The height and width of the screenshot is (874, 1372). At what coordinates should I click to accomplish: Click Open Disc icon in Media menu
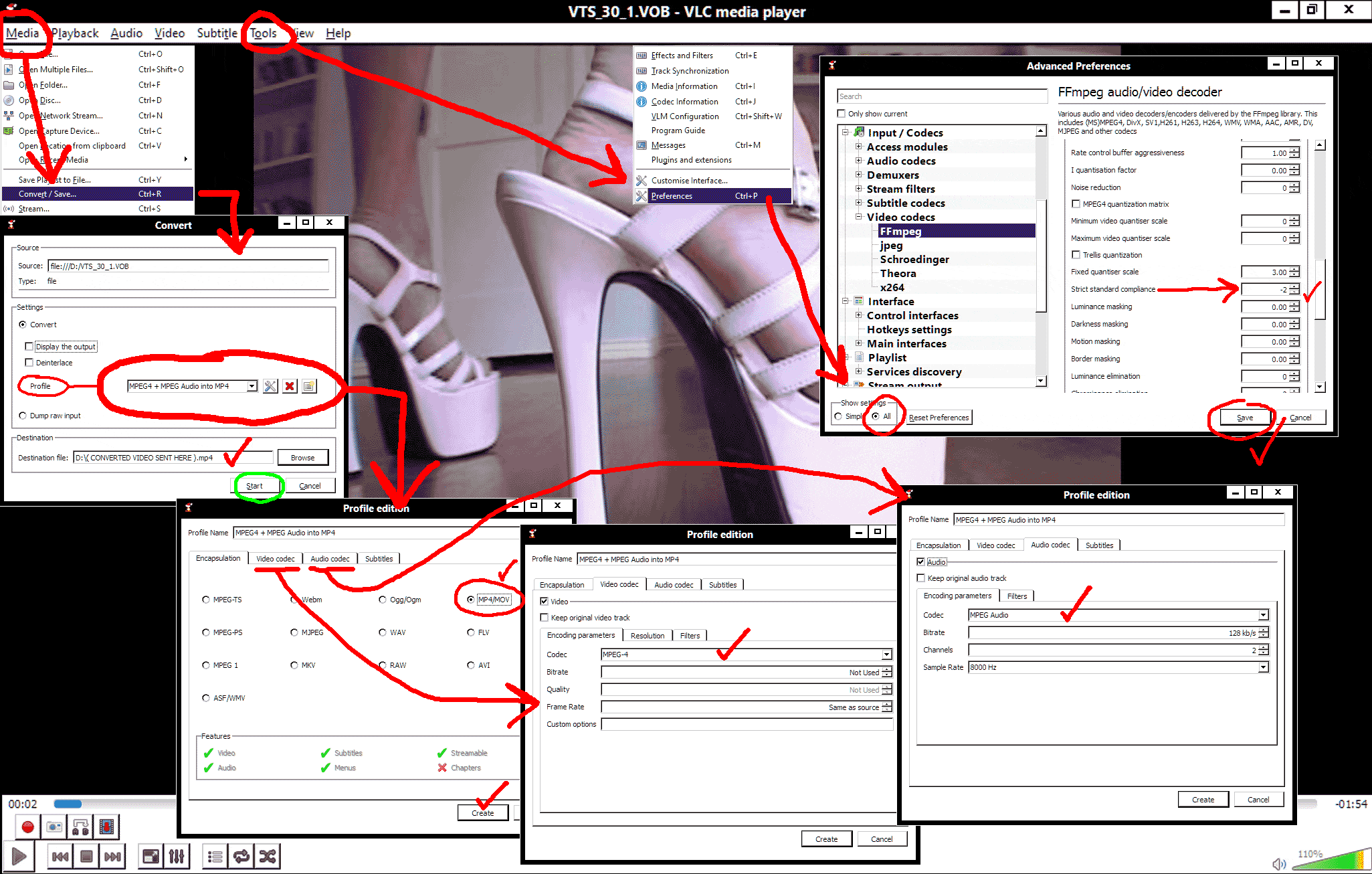(9, 100)
